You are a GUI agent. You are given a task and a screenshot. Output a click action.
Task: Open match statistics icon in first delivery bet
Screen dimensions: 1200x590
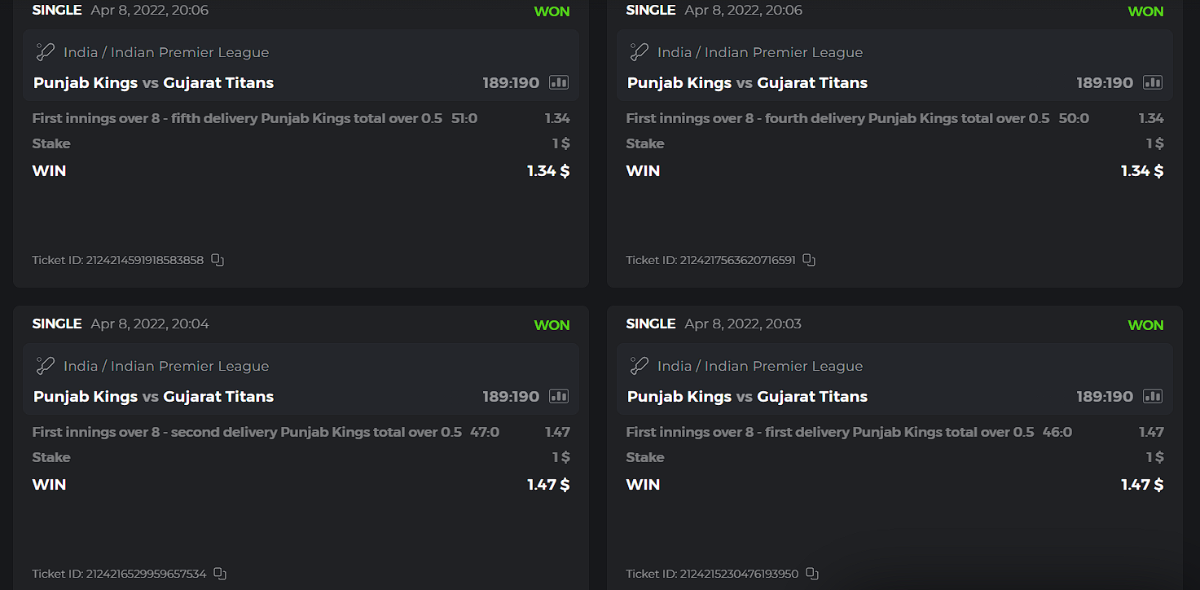(1153, 397)
